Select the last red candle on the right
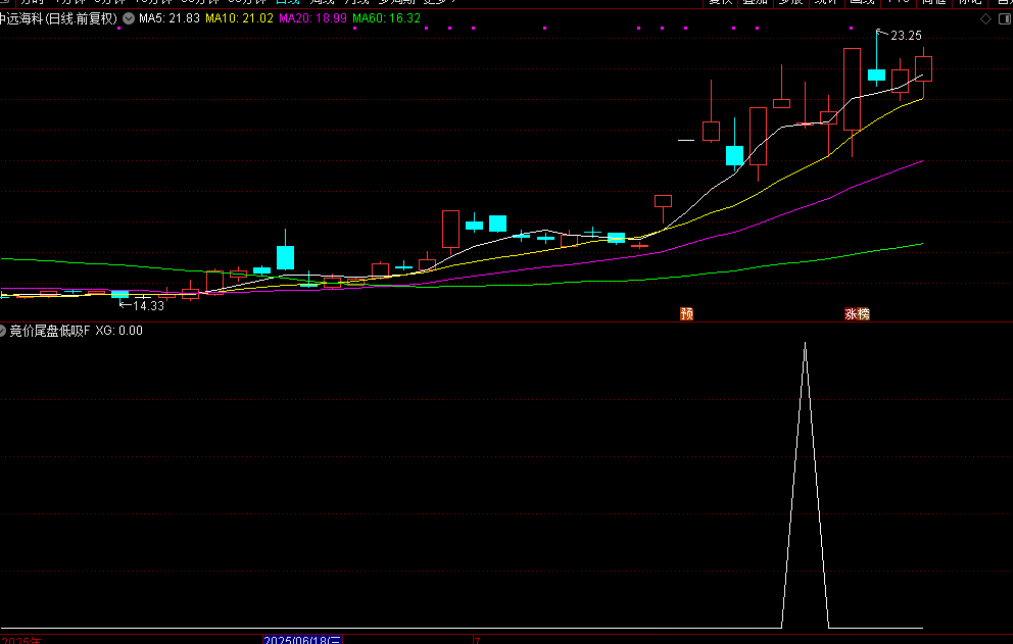 (x=923, y=69)
